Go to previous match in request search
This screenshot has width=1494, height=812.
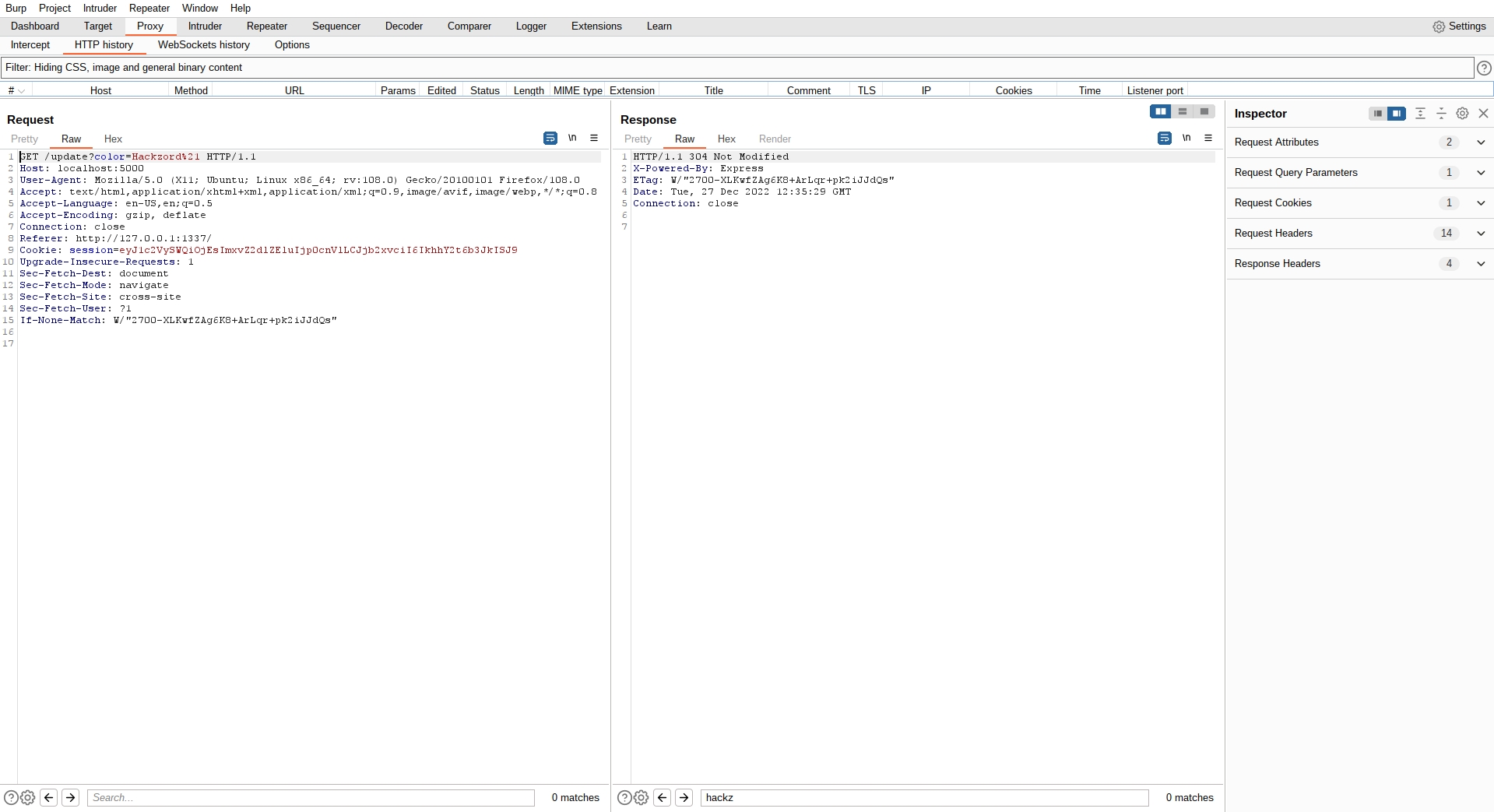click(48, 797)
